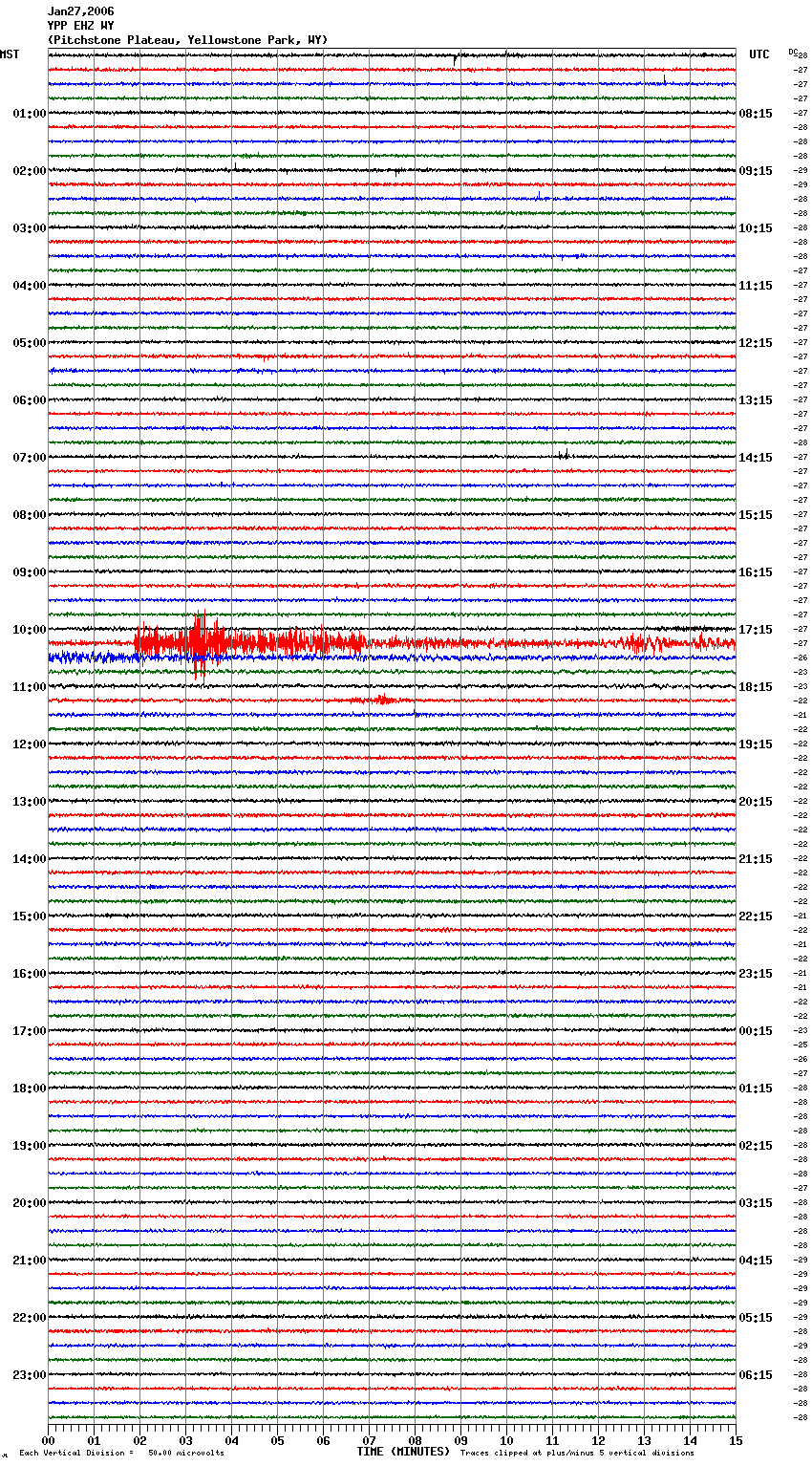Choose the 09:00 MST row label
This screenshot has height=1466, width=812.
click(29, 572)
